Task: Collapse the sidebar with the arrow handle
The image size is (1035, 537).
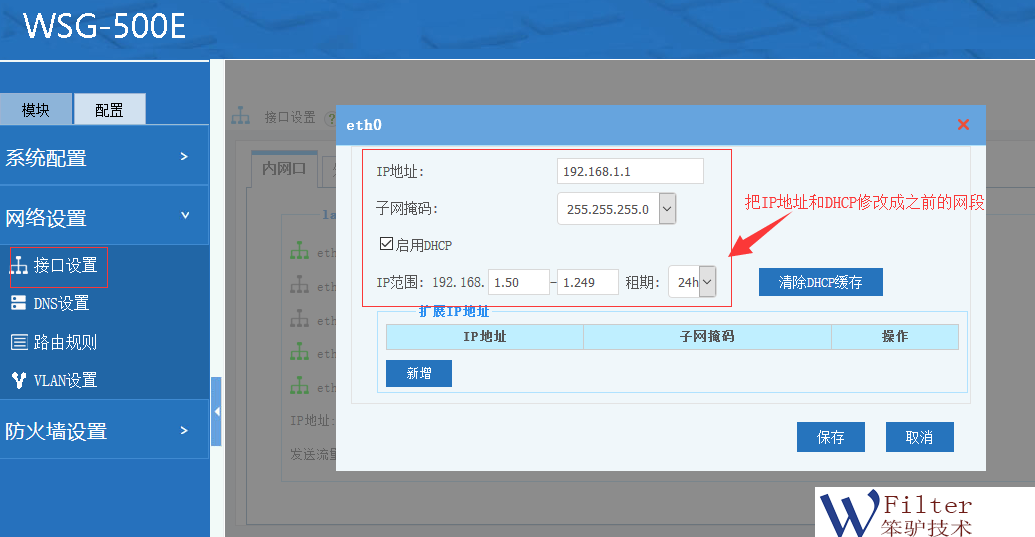Action: pos(216,411)
